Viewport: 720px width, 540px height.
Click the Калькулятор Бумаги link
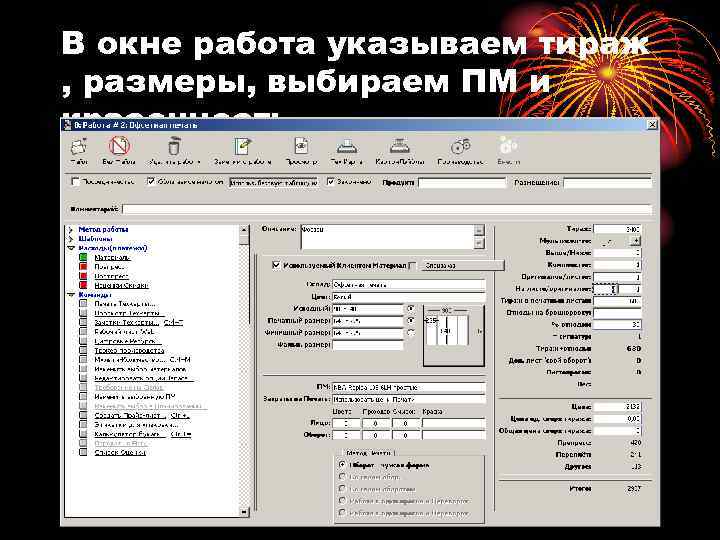click(129, 434)
